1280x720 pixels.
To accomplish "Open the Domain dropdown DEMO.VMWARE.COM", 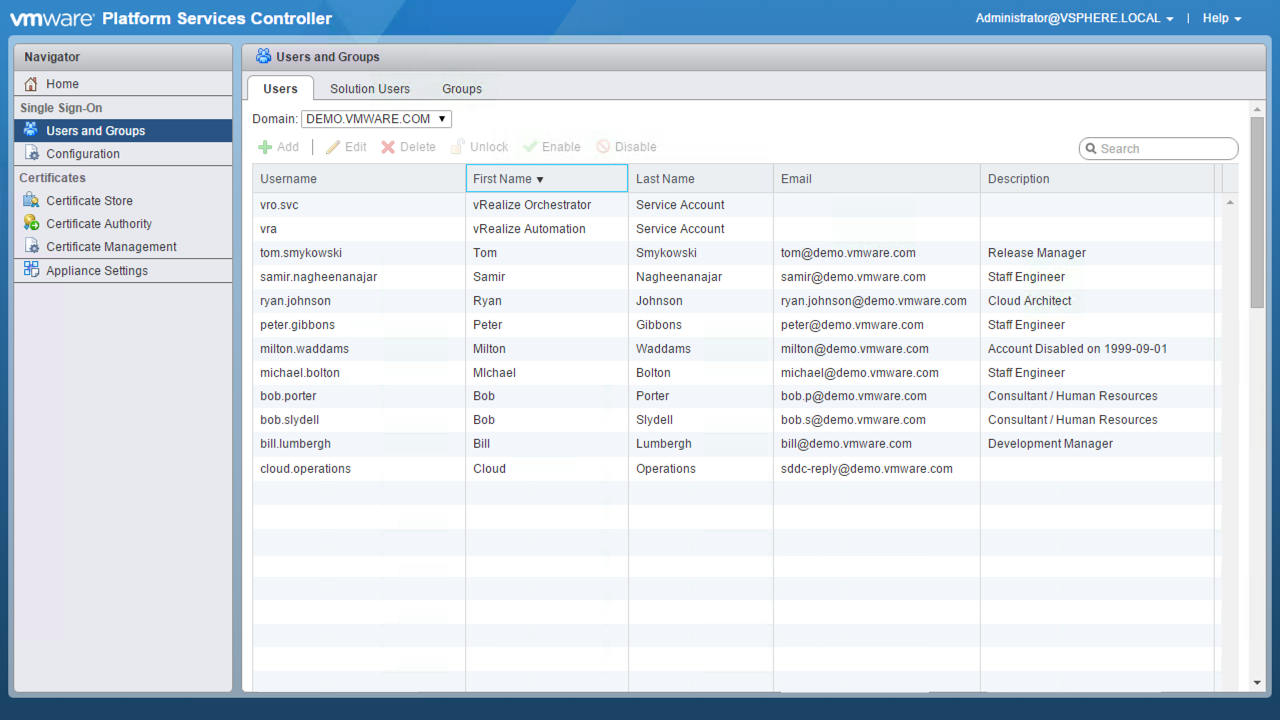I will [x=376, y=119].
